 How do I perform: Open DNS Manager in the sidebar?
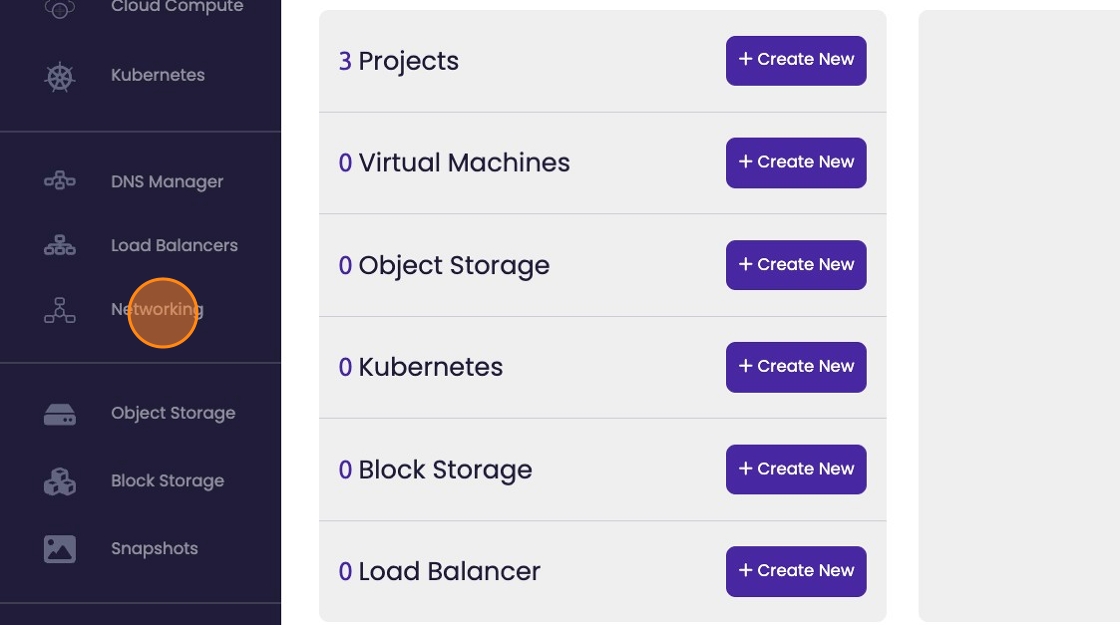[167, 182]
